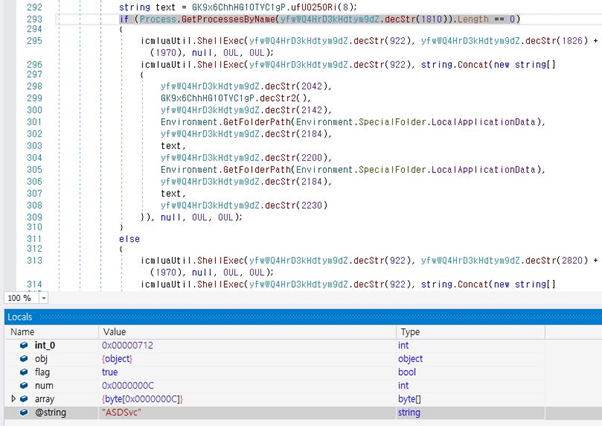Click the flag variable icon

[23, 372]
